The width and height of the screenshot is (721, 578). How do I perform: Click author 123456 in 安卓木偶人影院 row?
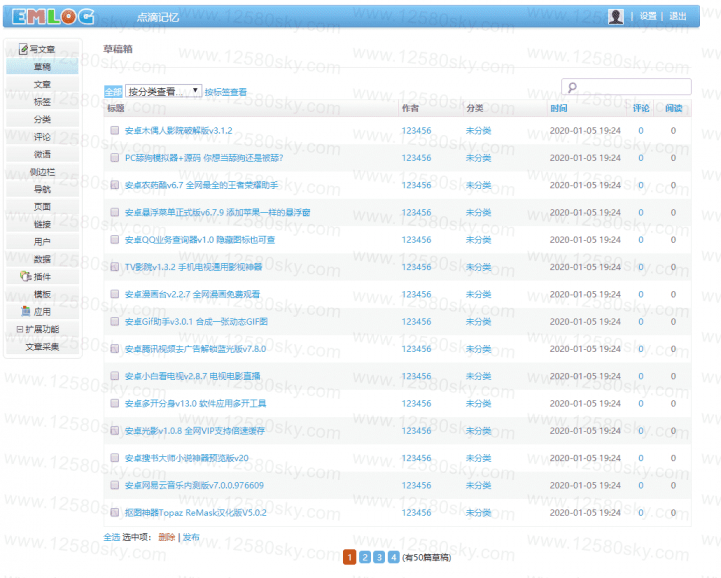416,131
